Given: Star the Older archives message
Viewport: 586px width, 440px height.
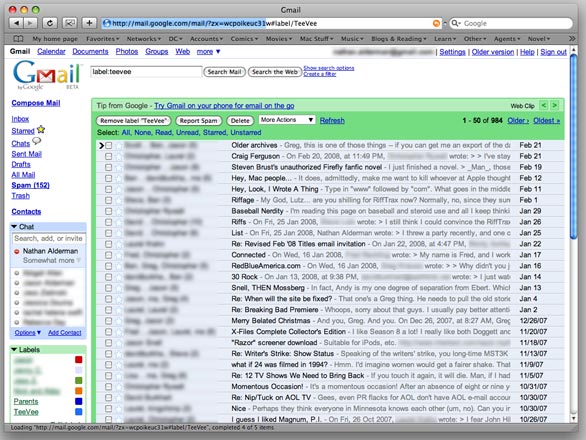Looking at the screenshot, I should click(118, 145).
